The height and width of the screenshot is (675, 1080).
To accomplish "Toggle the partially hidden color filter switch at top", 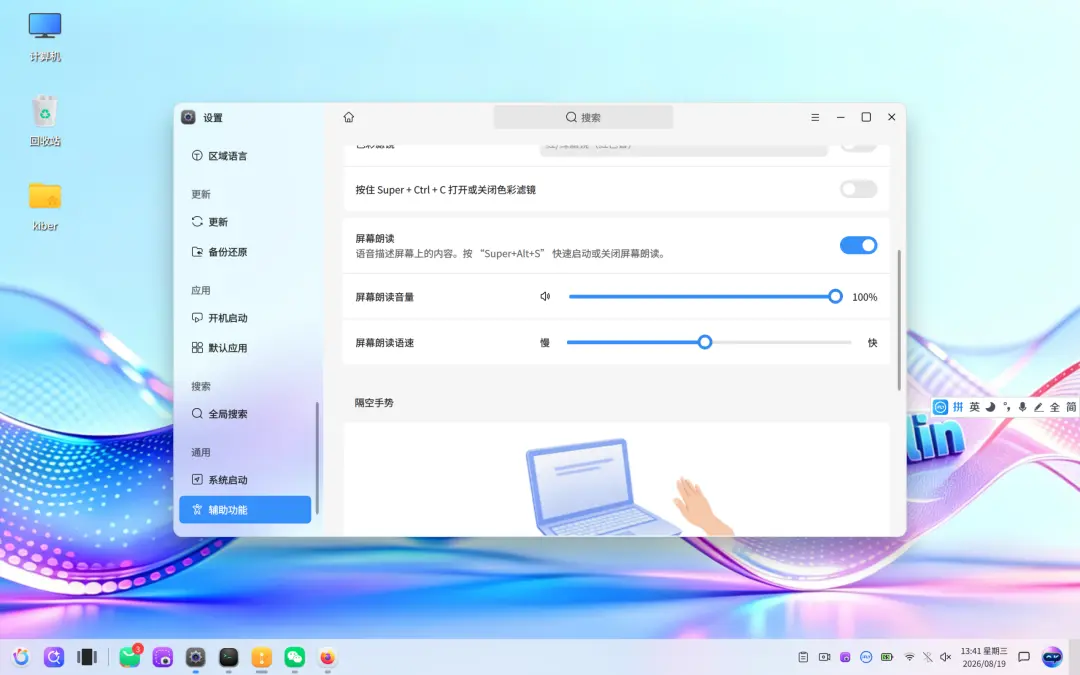I will click(858, 146).
